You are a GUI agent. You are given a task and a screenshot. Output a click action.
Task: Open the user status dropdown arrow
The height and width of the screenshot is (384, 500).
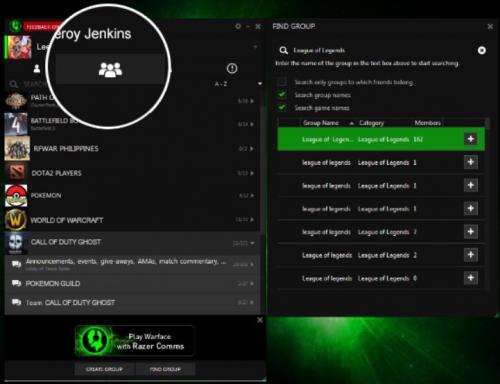pyautogui.click(x=255, y=47)
